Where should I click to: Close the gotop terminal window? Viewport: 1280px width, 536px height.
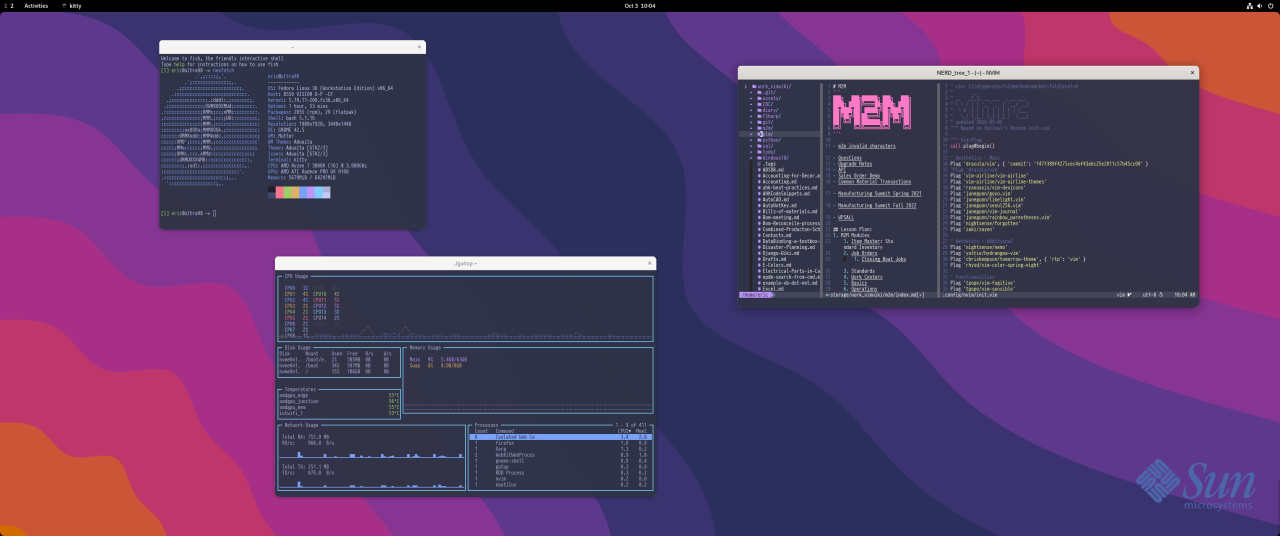647,263
